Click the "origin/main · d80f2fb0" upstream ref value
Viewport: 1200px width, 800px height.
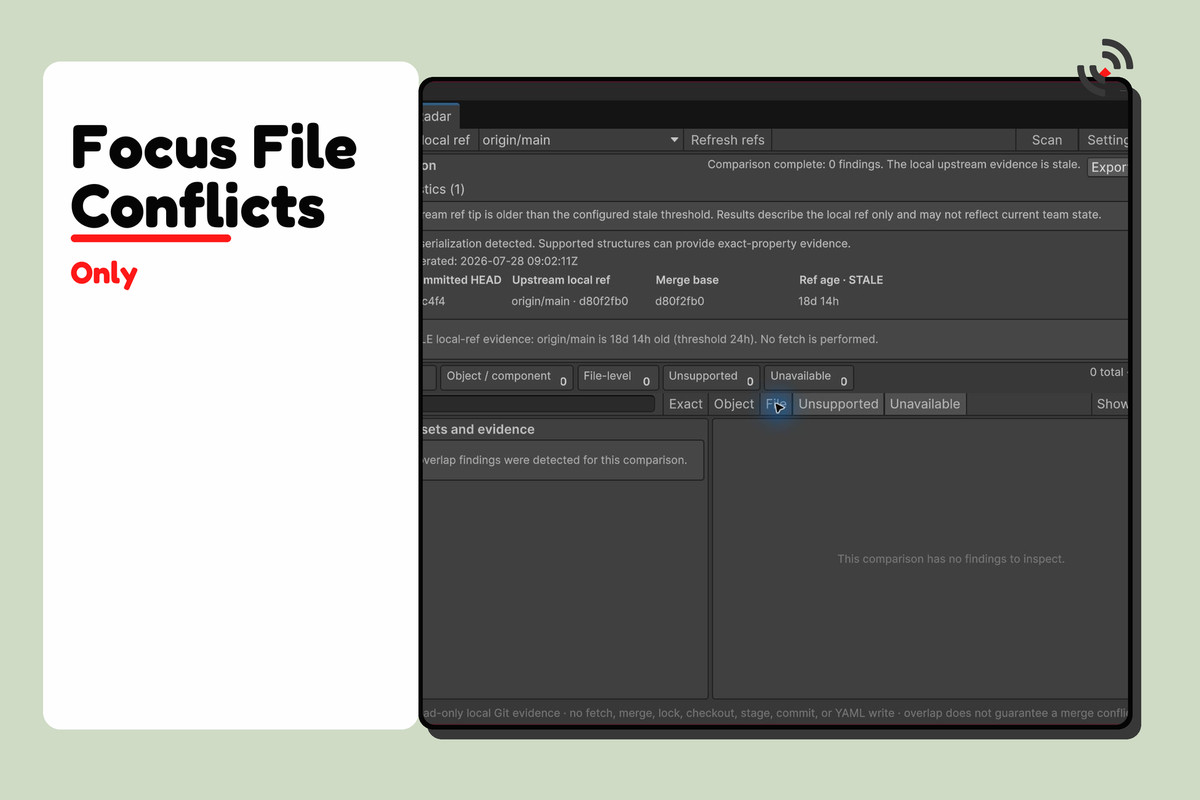(570, 301)
